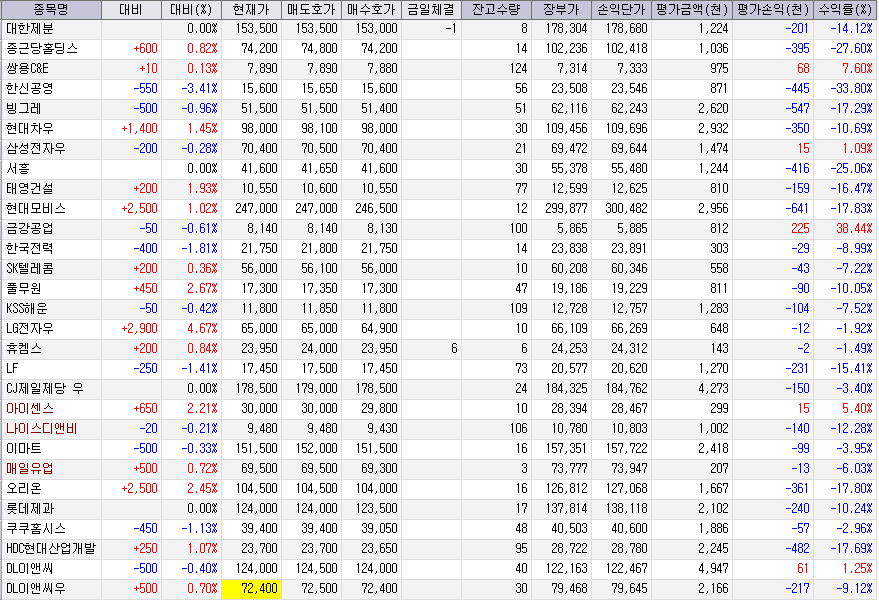The image size is (879, 601).
Task: Click 종근당홀딩스 valuation loss -395
Action: 797,49
